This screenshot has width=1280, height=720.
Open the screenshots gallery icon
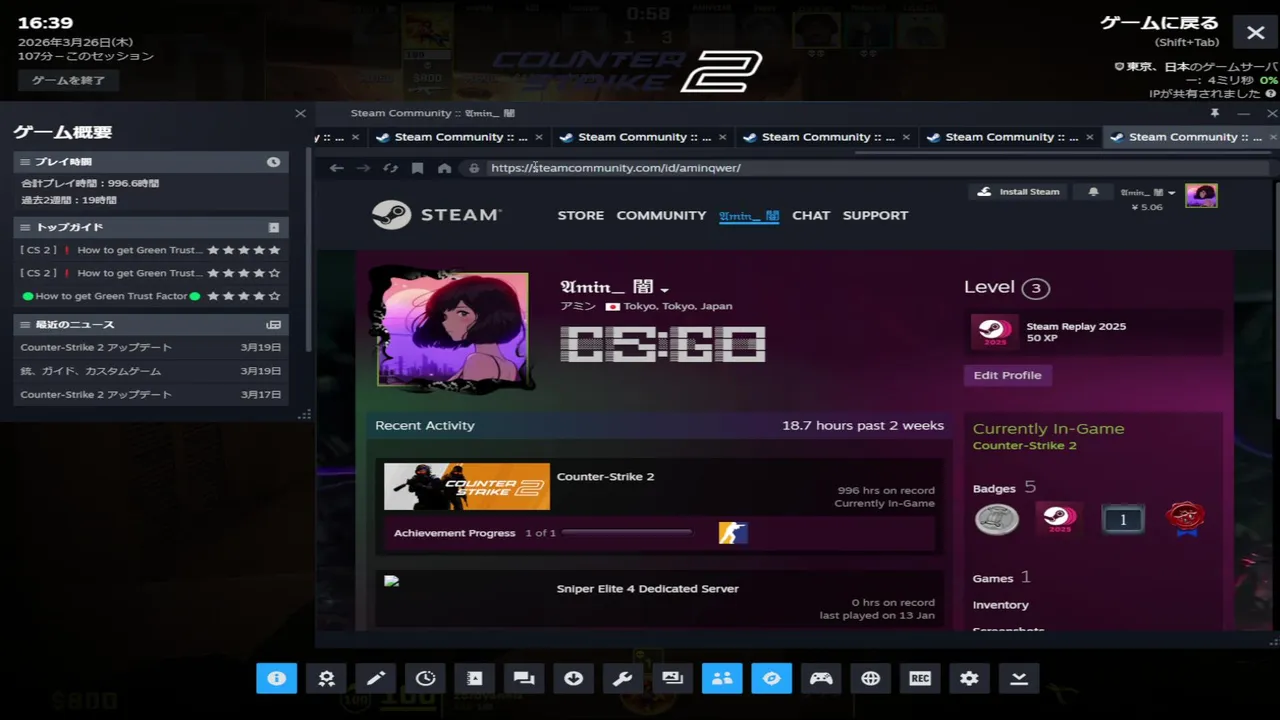coord(673,678)
